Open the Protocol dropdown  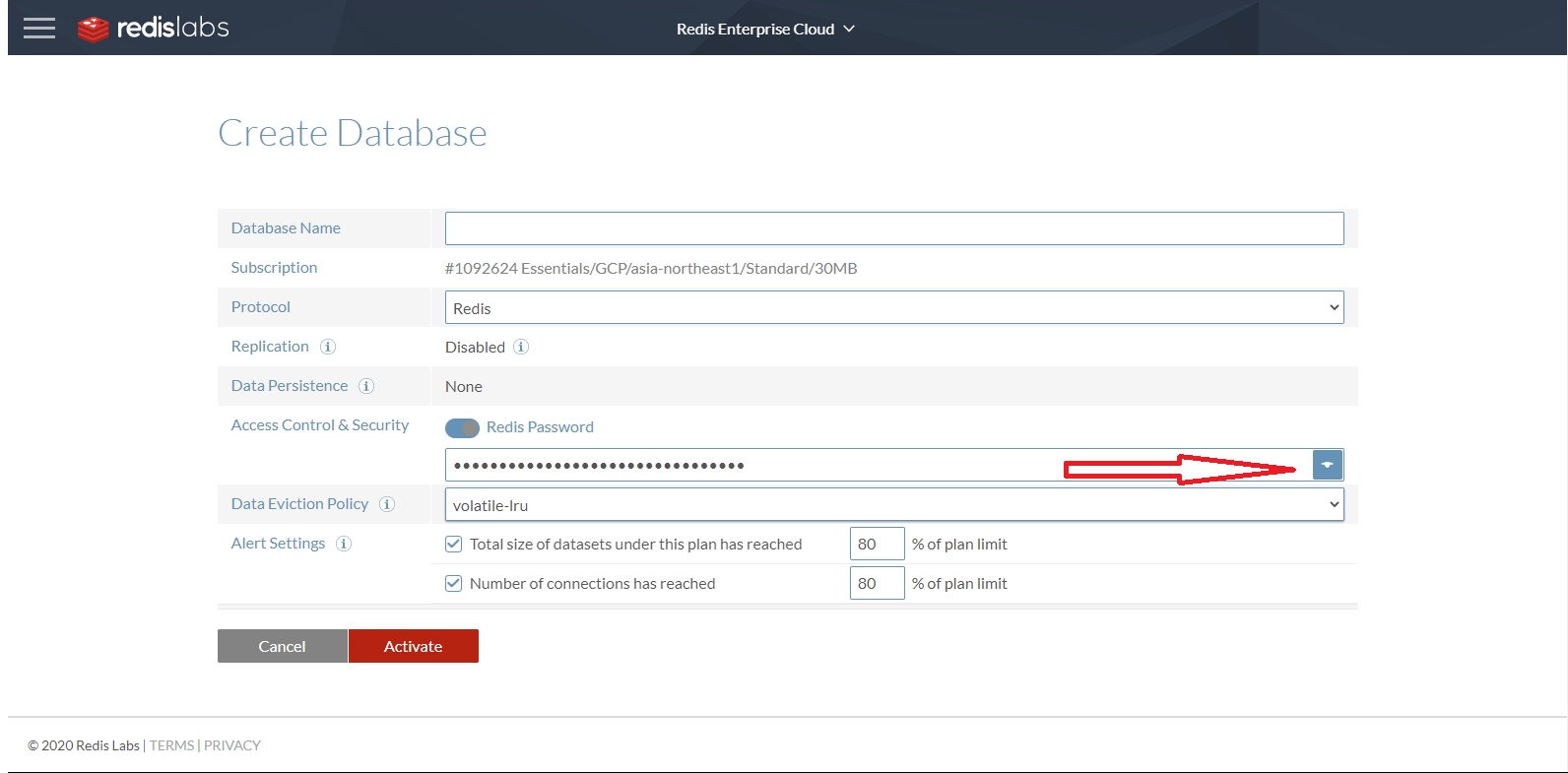coord(893,307)
